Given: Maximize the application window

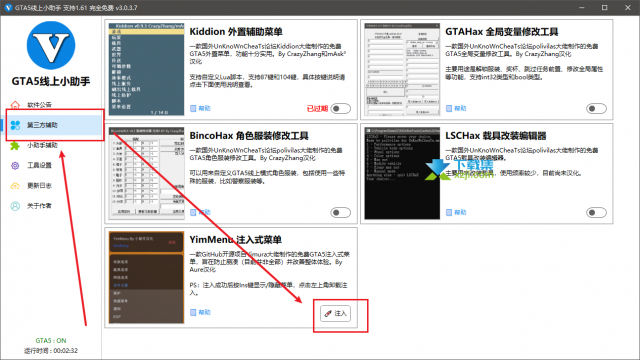Looking at the screenshot, I should (605, 8).
